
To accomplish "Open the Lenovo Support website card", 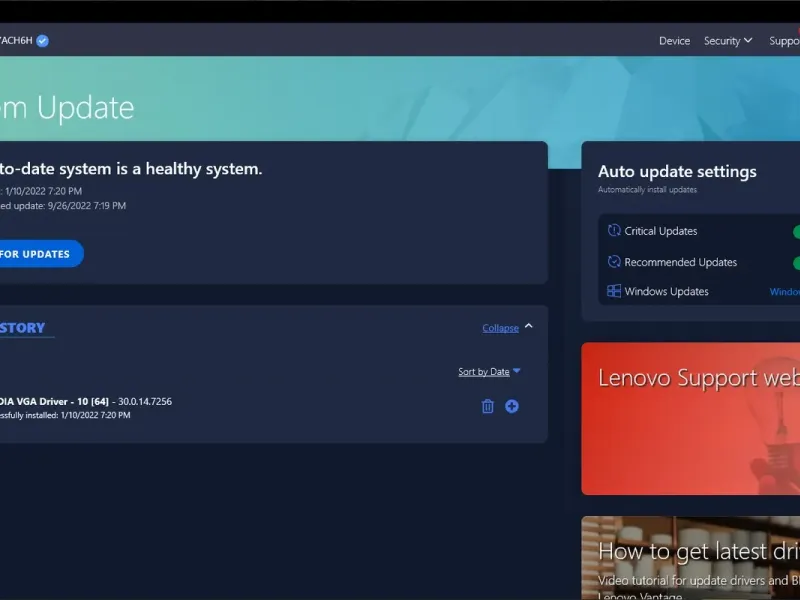I will [x=690, y=418].
